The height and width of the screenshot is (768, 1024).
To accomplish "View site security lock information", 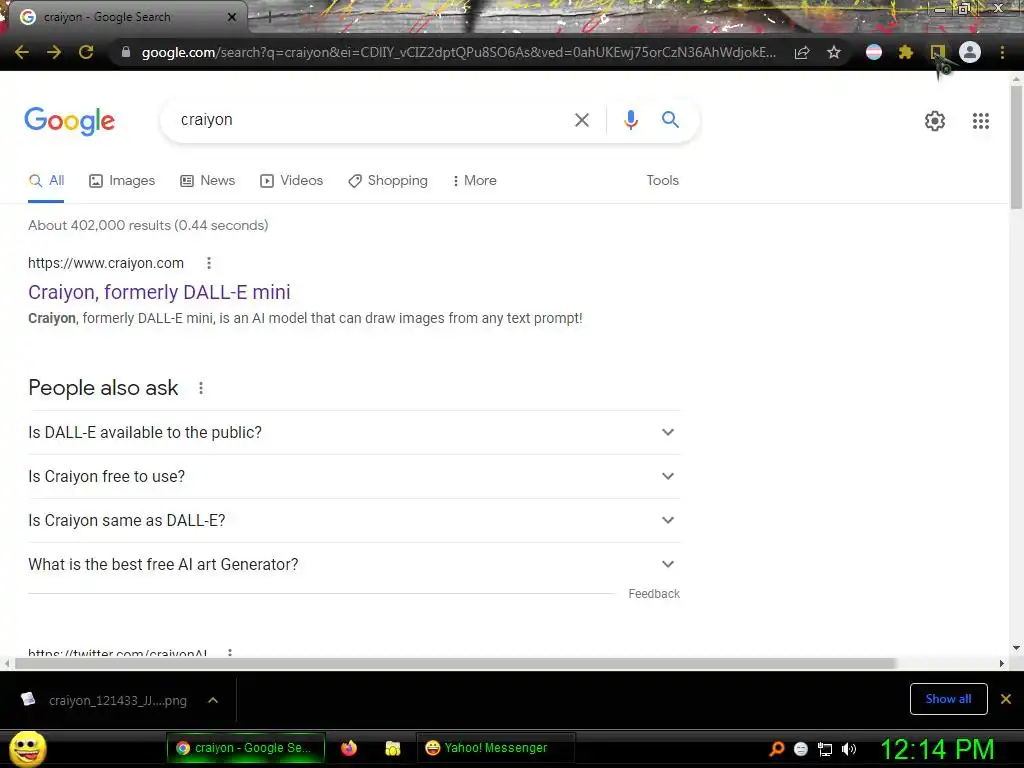I will click(126, 52).
